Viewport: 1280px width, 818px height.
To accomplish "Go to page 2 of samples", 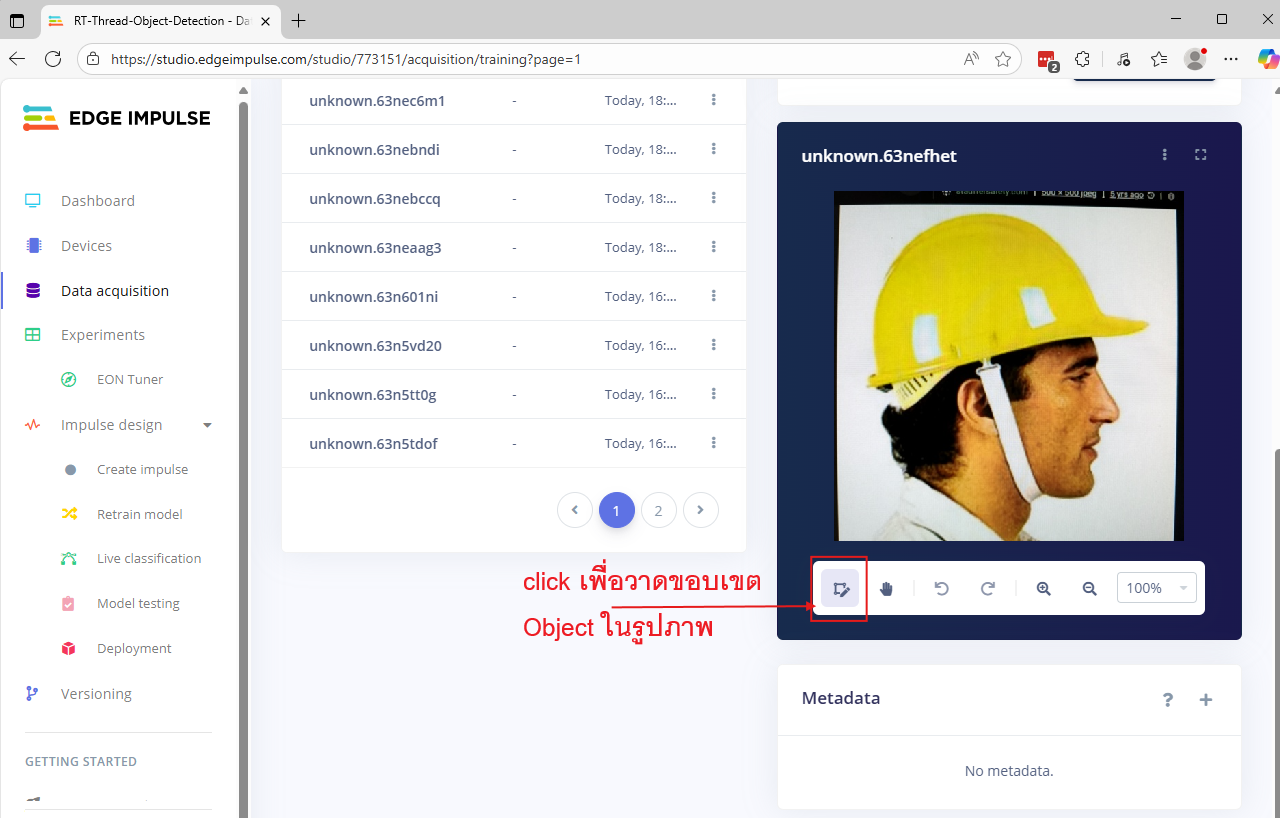I will coord(658,511).
